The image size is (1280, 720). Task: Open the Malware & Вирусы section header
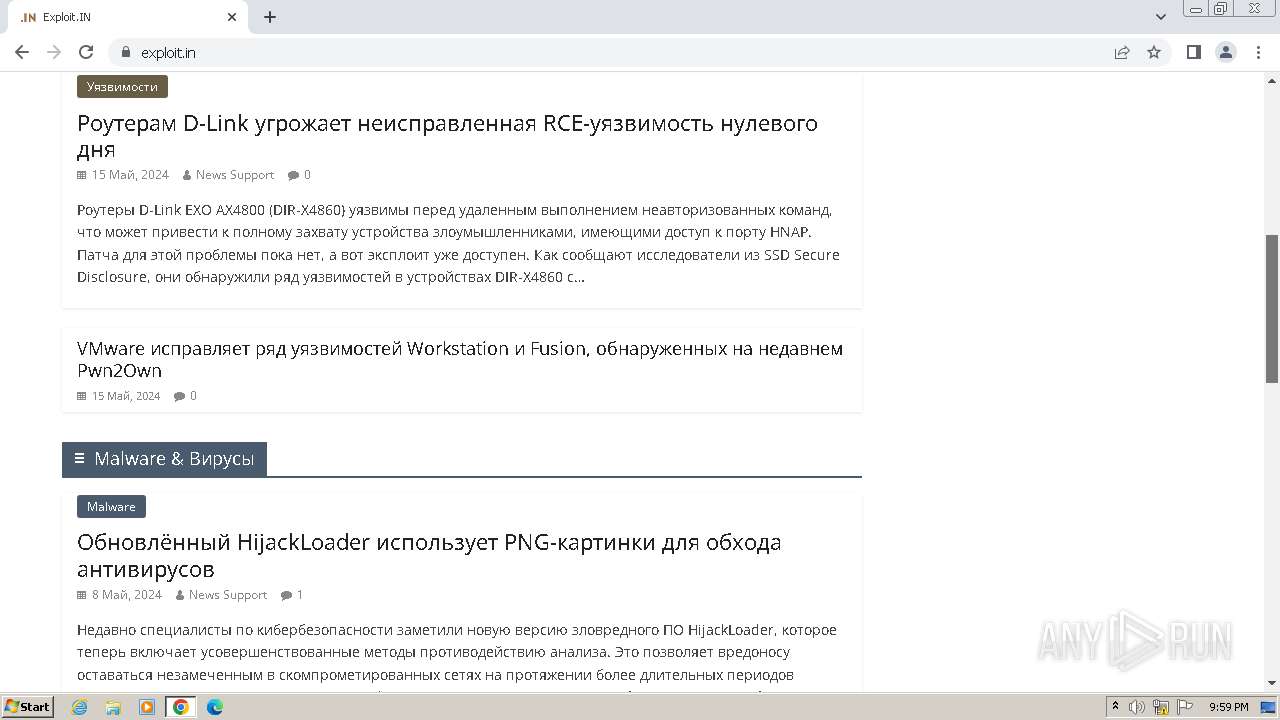(164, 459)
